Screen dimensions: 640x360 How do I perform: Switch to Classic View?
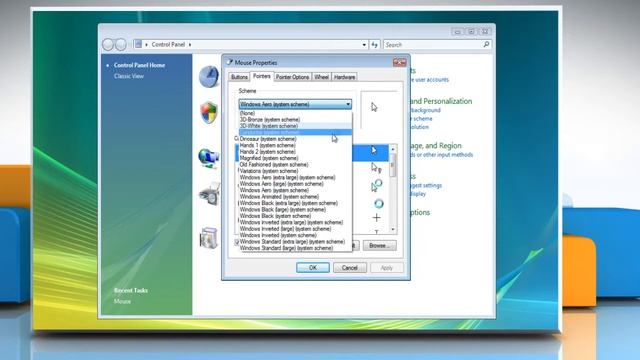coord(129,76)
